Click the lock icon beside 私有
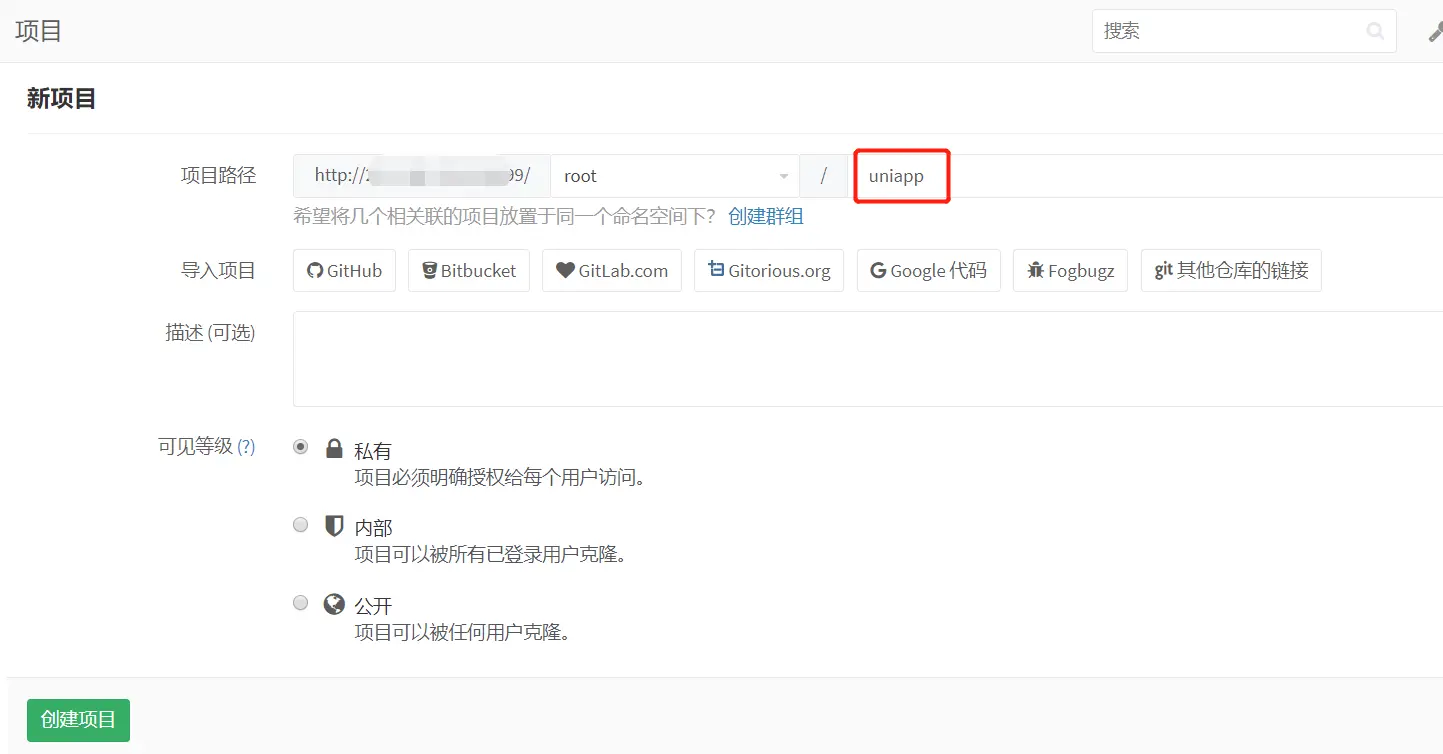Viewport: 1443px width, 754px height. [x=334, y=448]
